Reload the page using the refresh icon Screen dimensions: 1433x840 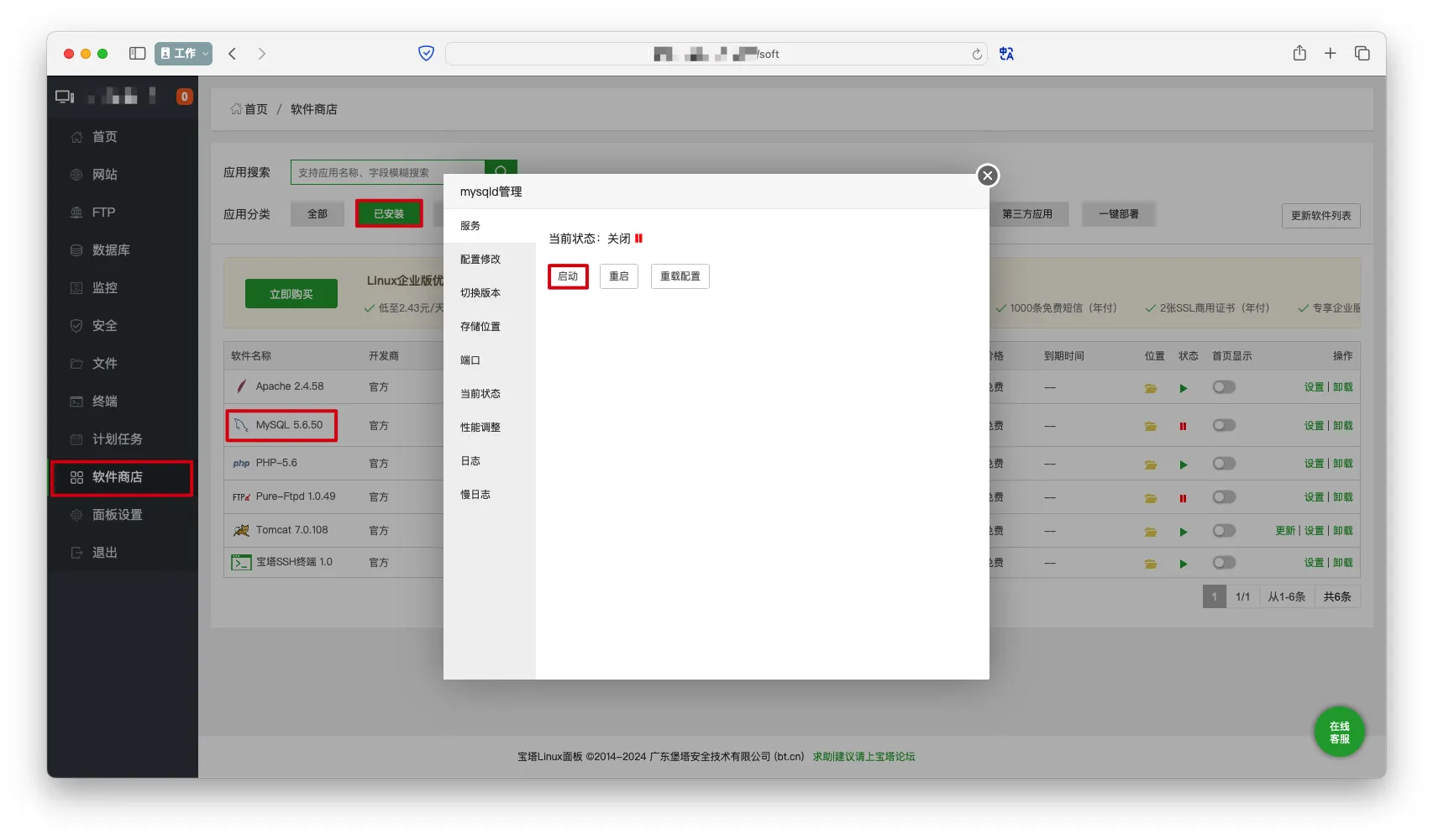[976, 55]
